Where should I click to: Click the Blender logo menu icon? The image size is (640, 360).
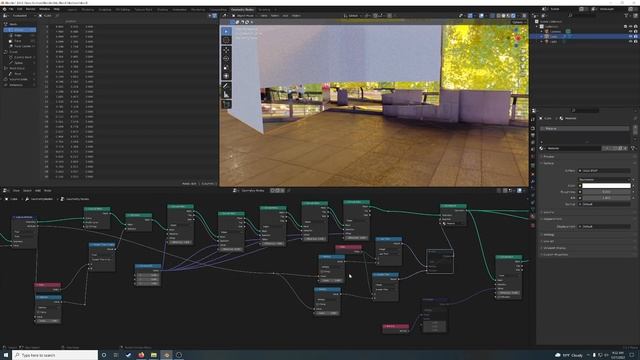(x=4, y=9)
